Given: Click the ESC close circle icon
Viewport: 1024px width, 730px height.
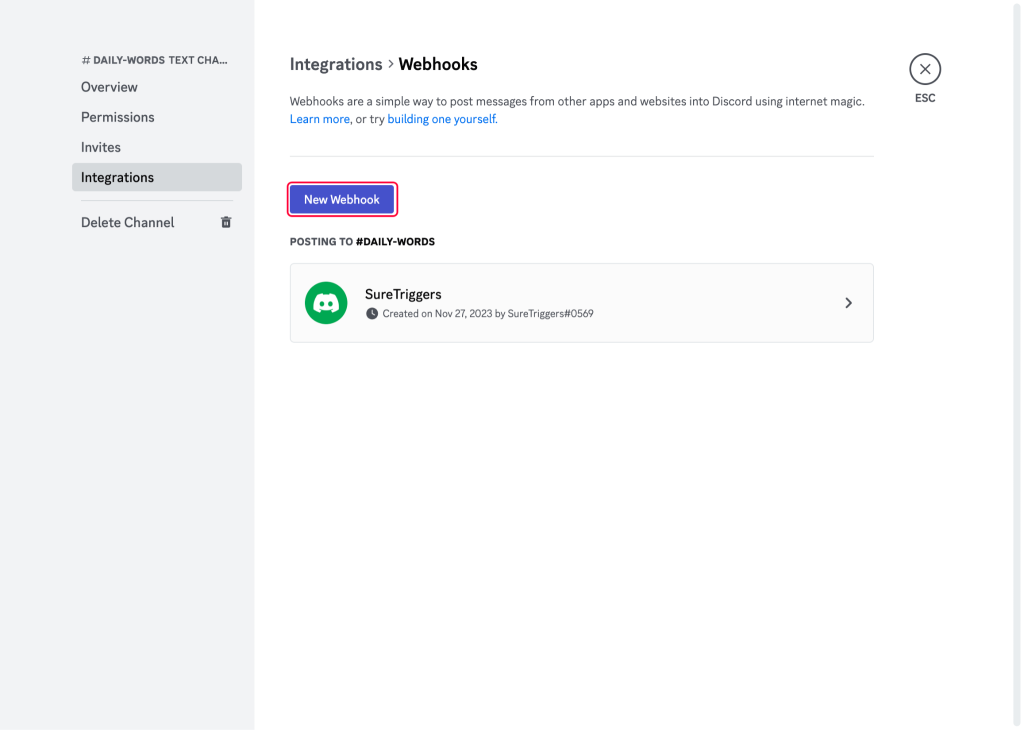Looking at the screenshot, I should [924, 68].
